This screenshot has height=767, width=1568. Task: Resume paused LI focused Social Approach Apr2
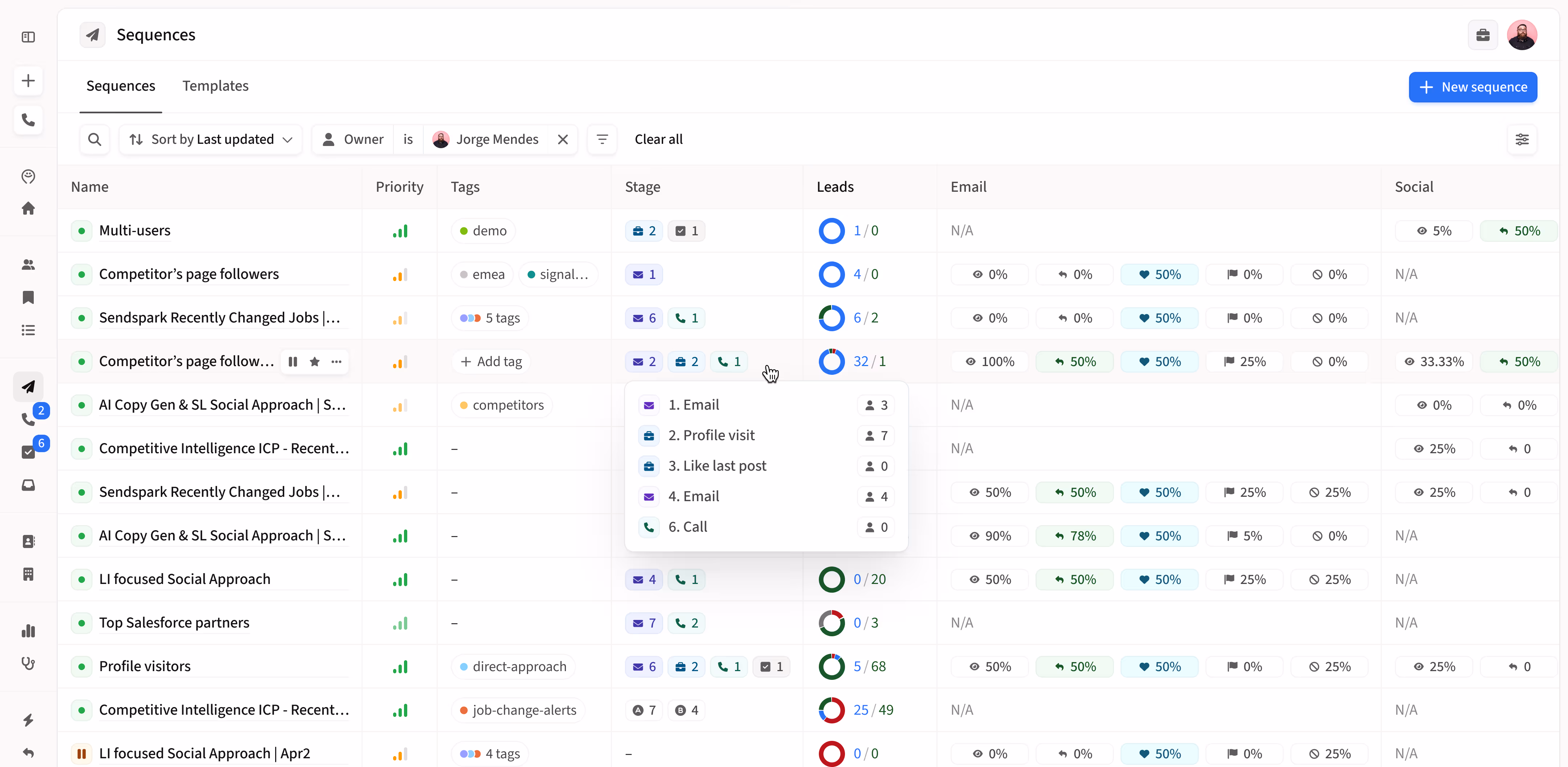[82, 754]
